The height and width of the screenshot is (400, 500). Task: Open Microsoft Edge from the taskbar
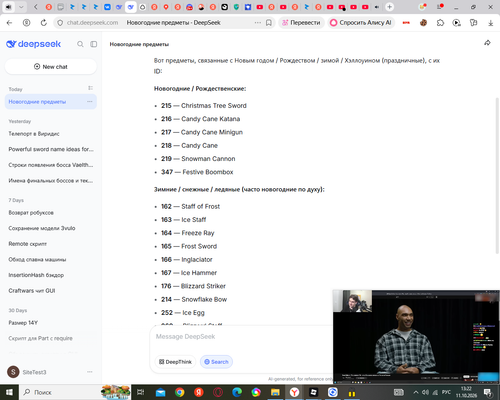(x=237, y=392)
